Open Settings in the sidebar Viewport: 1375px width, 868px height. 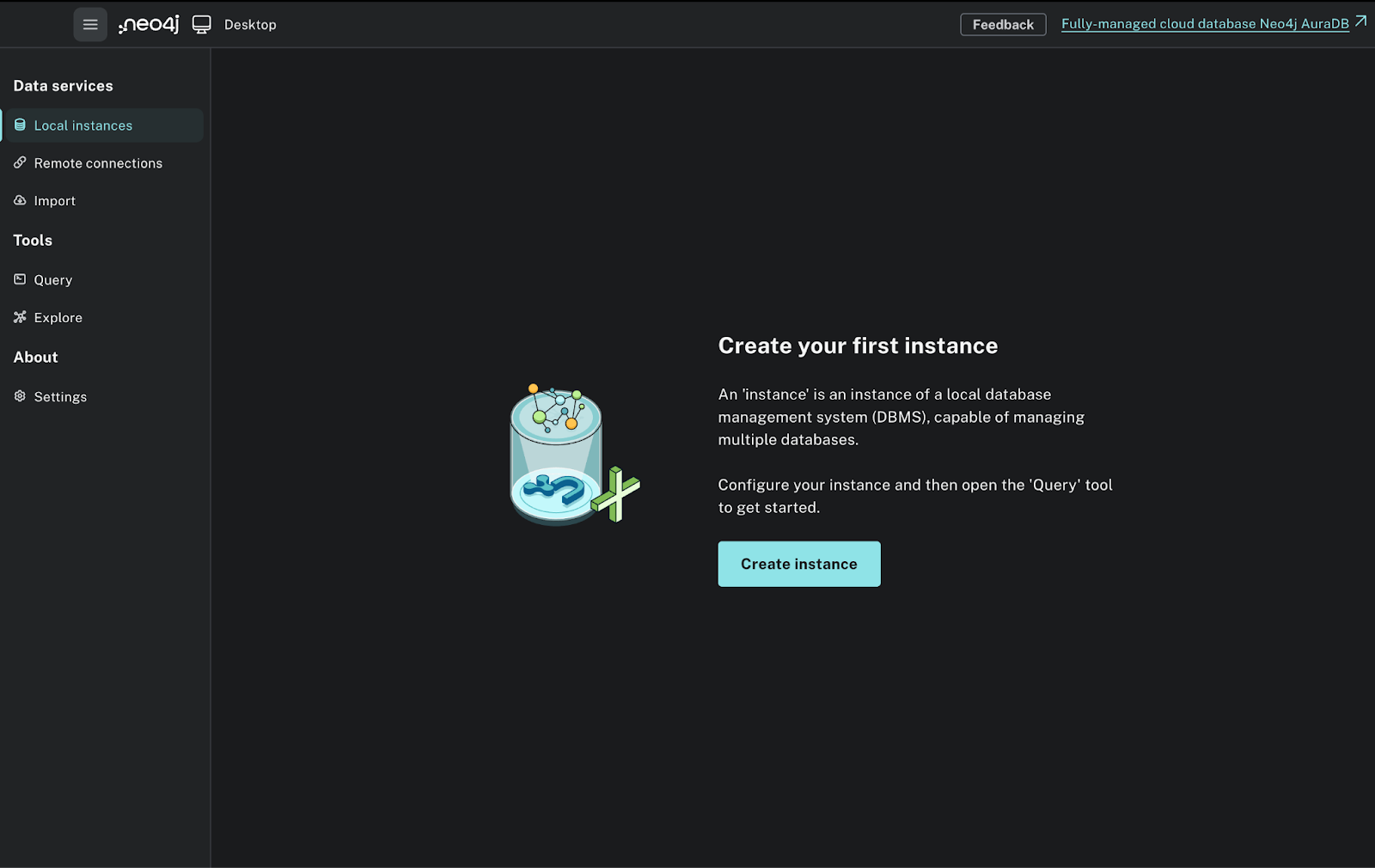pyautogui.click(x=102, y=397)
